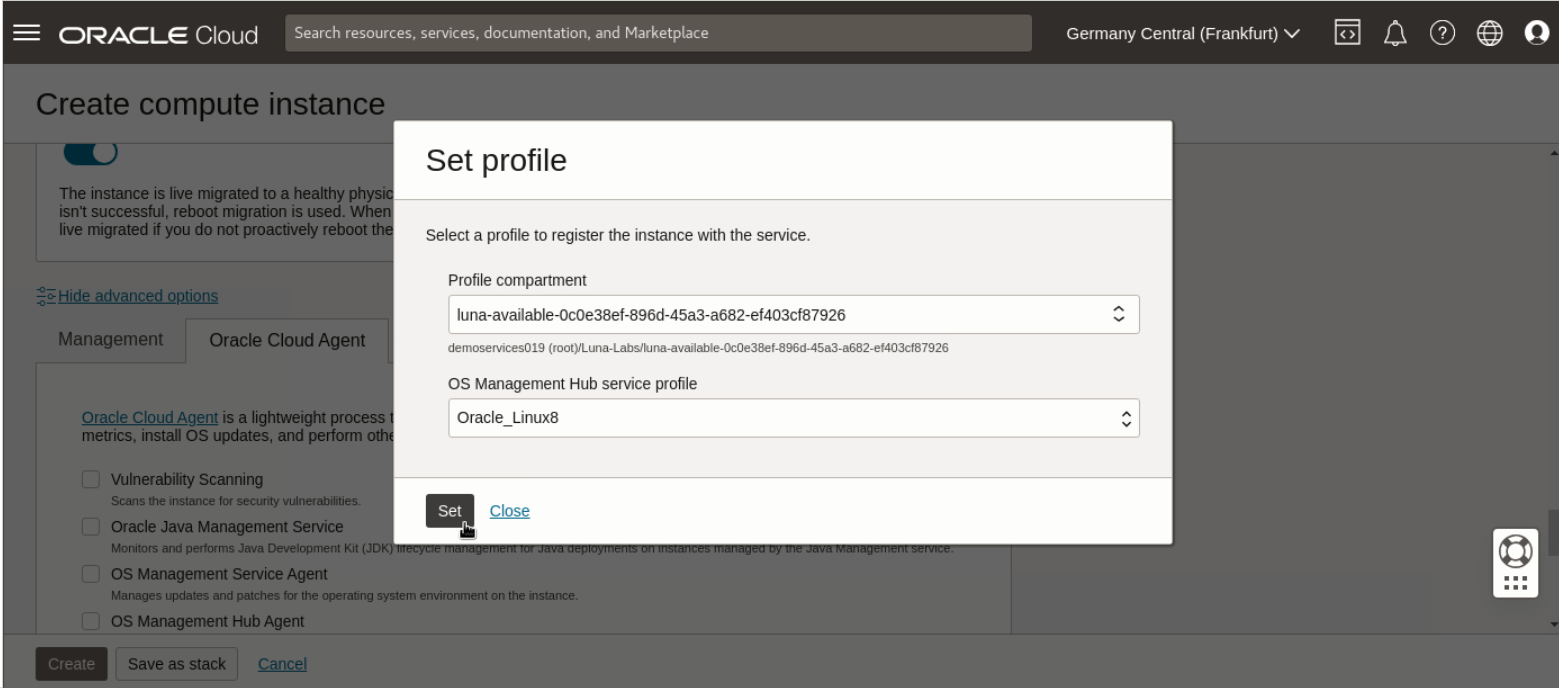Image resolution: width=1559 pixels, height=688 pixels.
Task: Enable the Vulnerability Scanning checkbox
Action: click(91, 479)
